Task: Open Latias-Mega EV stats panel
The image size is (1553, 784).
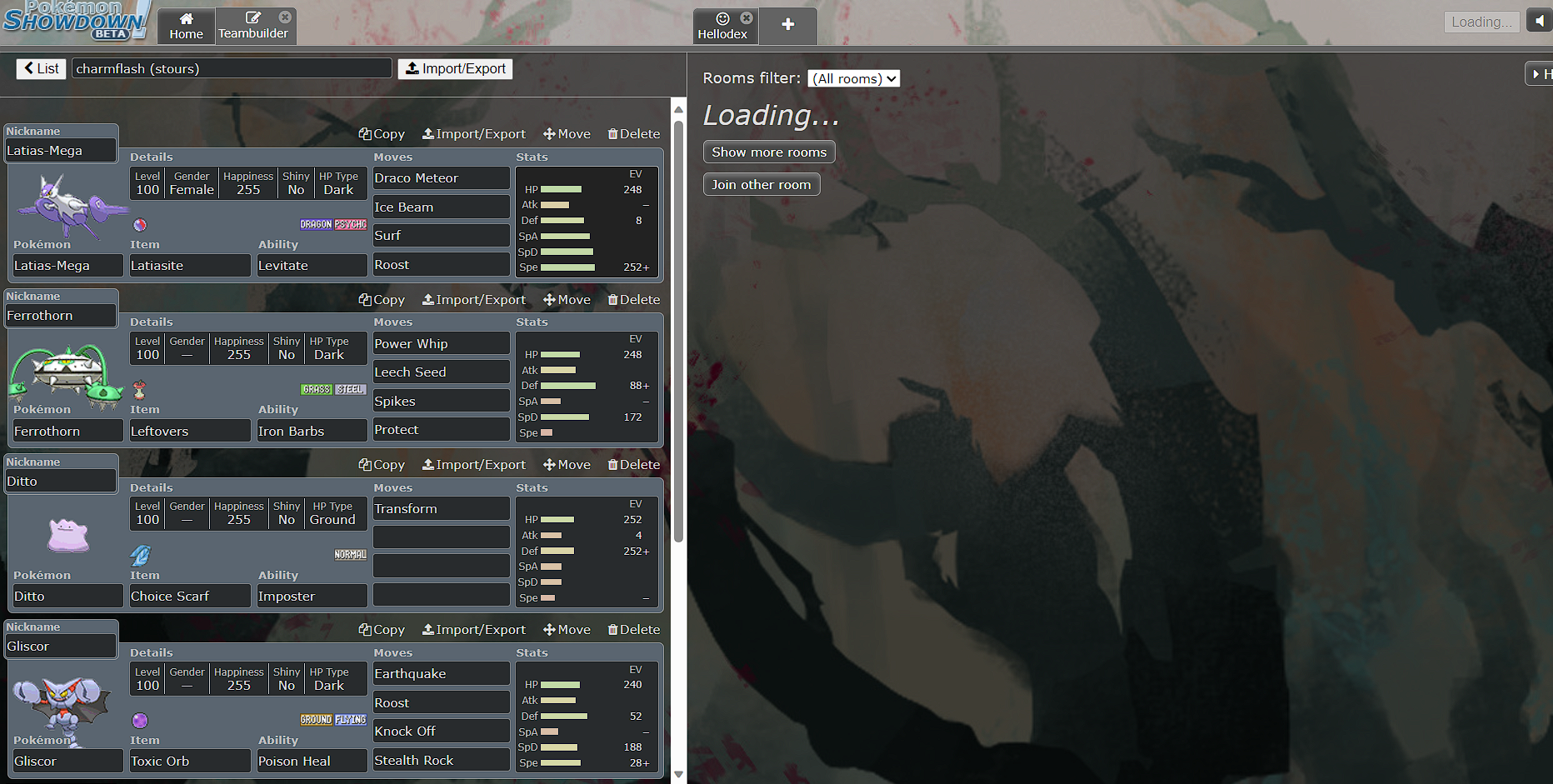Action: [x=587, y=221]
